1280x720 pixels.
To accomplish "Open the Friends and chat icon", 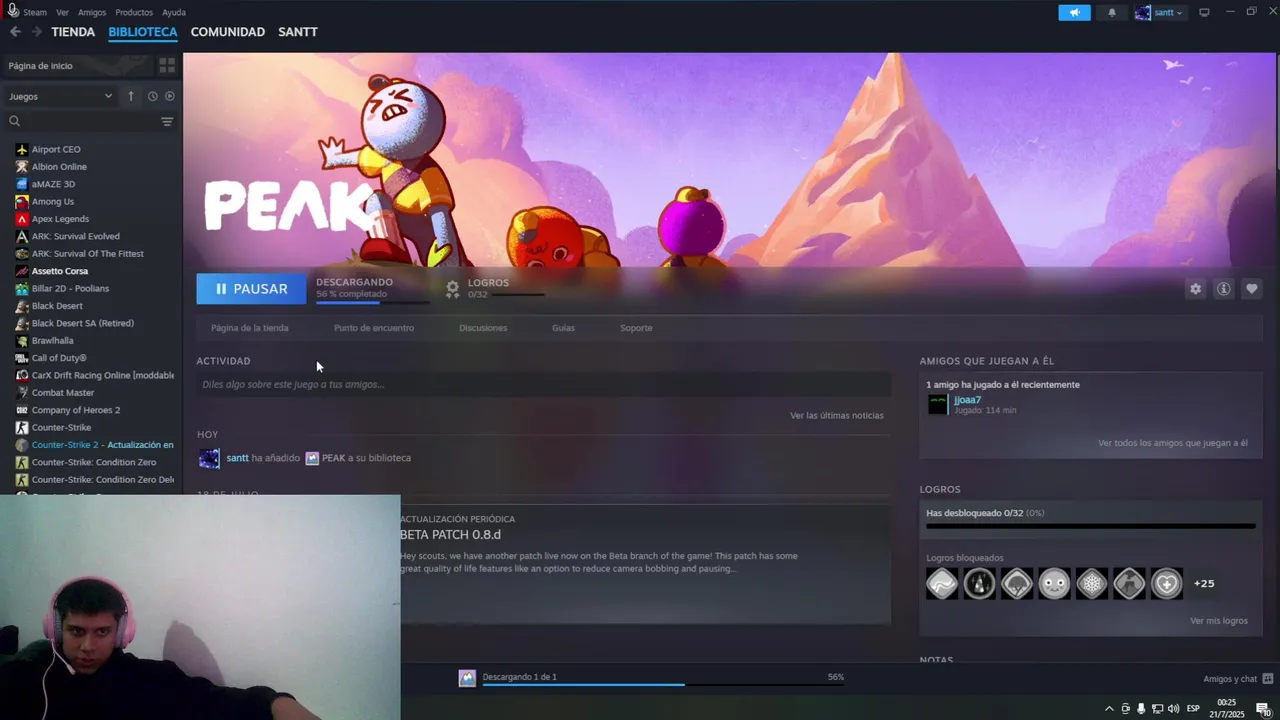I will pos(1268,678).
